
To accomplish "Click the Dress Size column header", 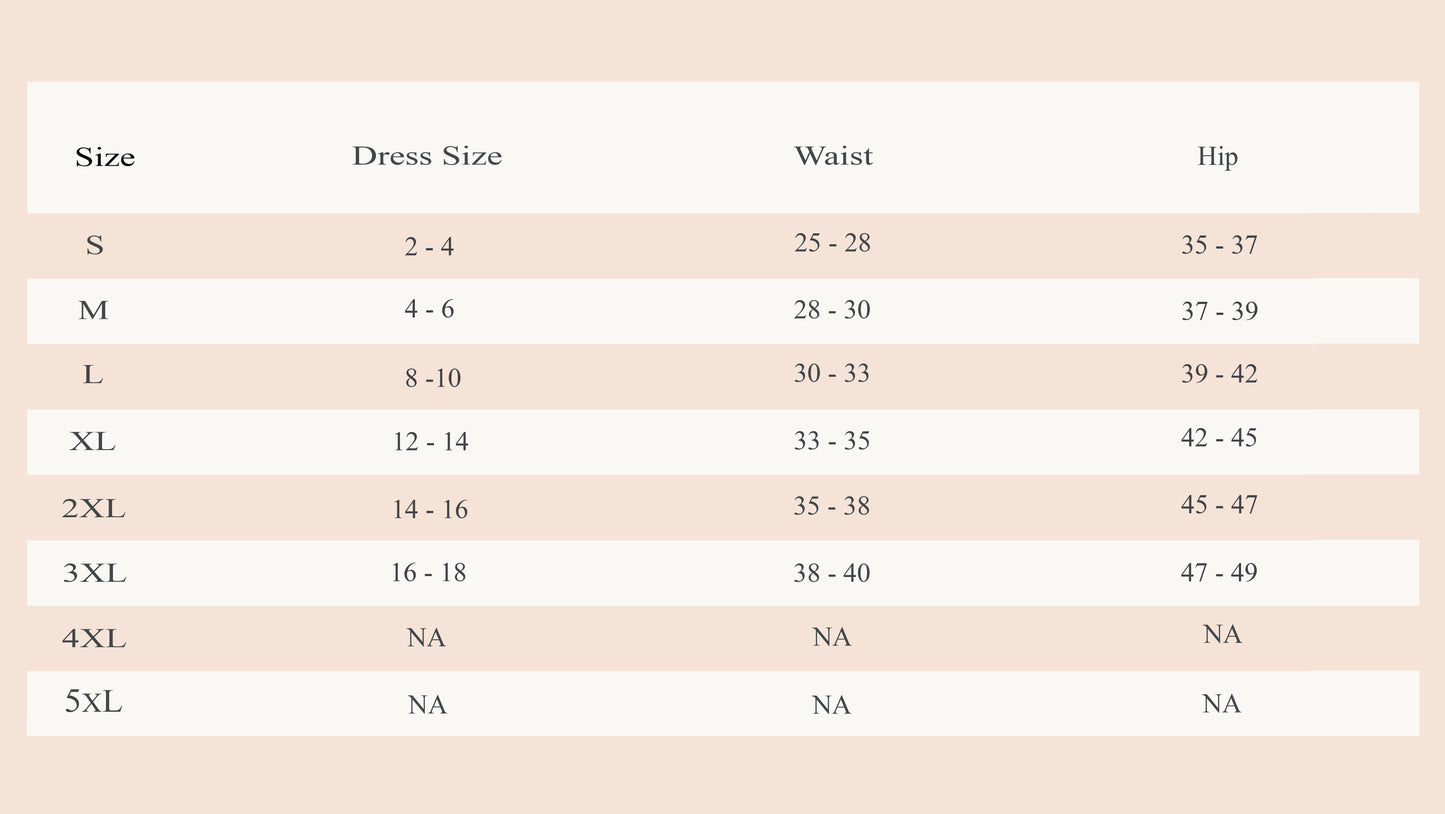I will tap(427, 156).
